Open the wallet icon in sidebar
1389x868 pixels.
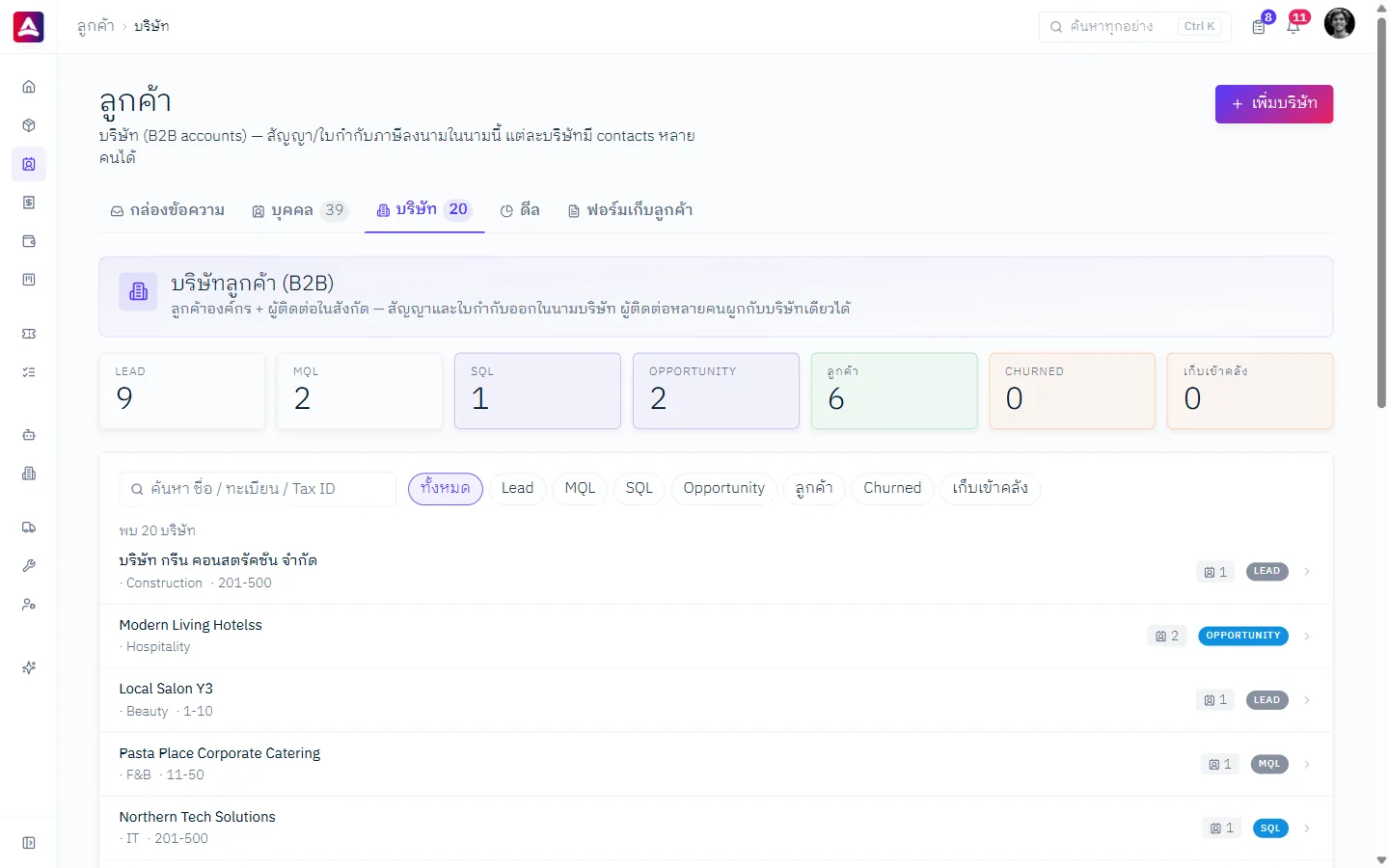click(x=29, y=241)
